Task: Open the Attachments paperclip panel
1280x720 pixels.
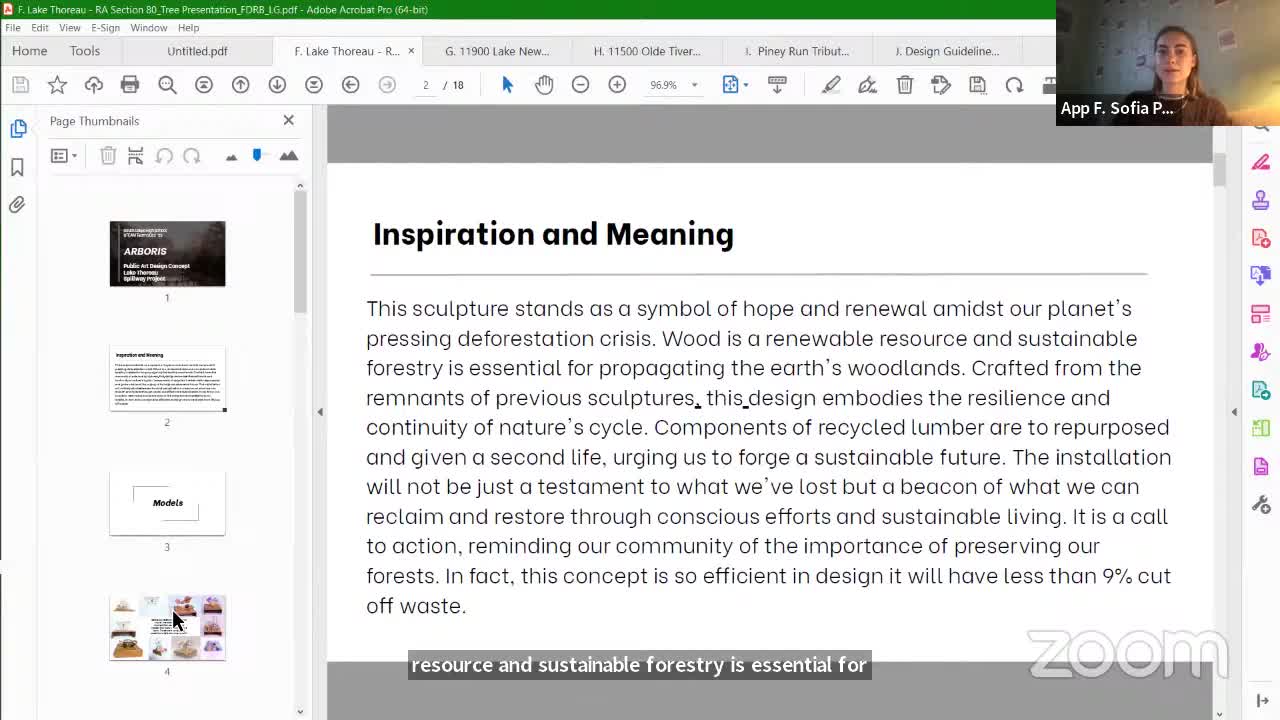Action: point(17,205)
